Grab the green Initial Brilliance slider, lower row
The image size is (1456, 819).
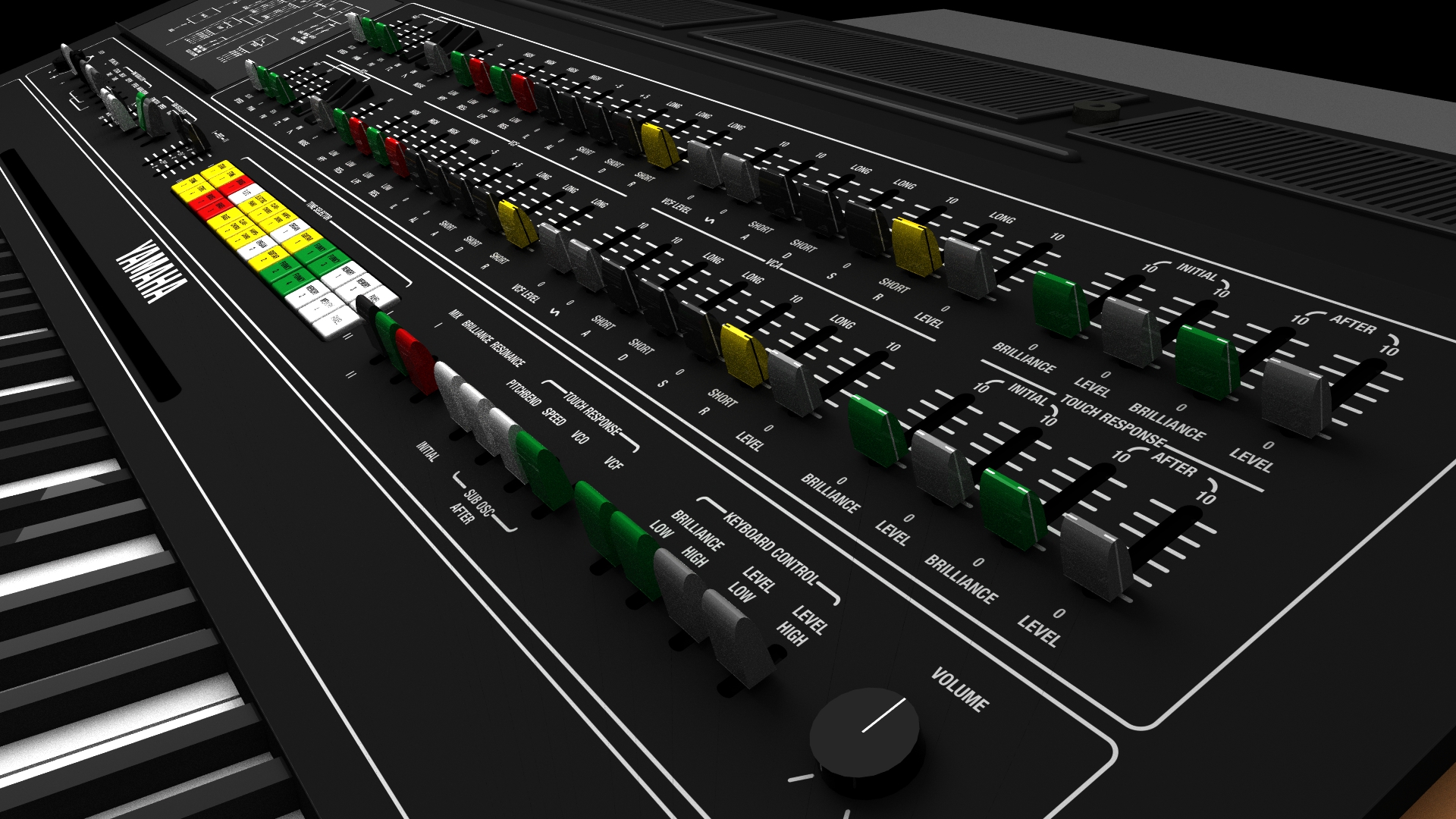876,431
